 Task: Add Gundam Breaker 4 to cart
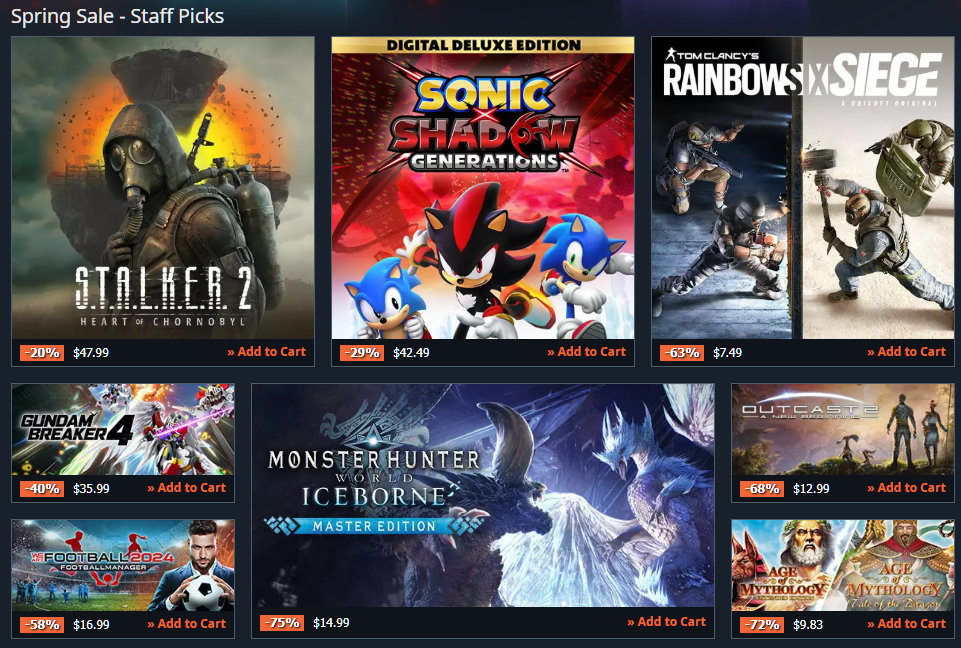click(x=187, y=488)
